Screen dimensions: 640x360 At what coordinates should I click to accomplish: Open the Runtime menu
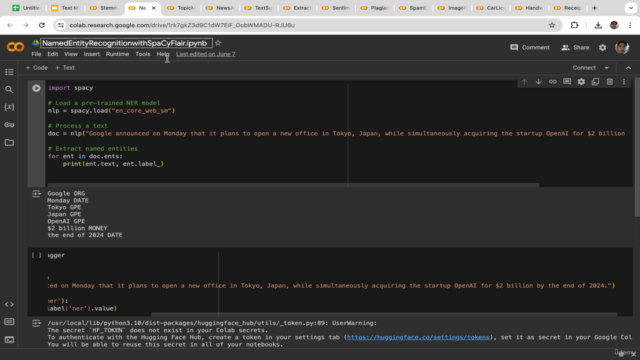pos(117,54)
